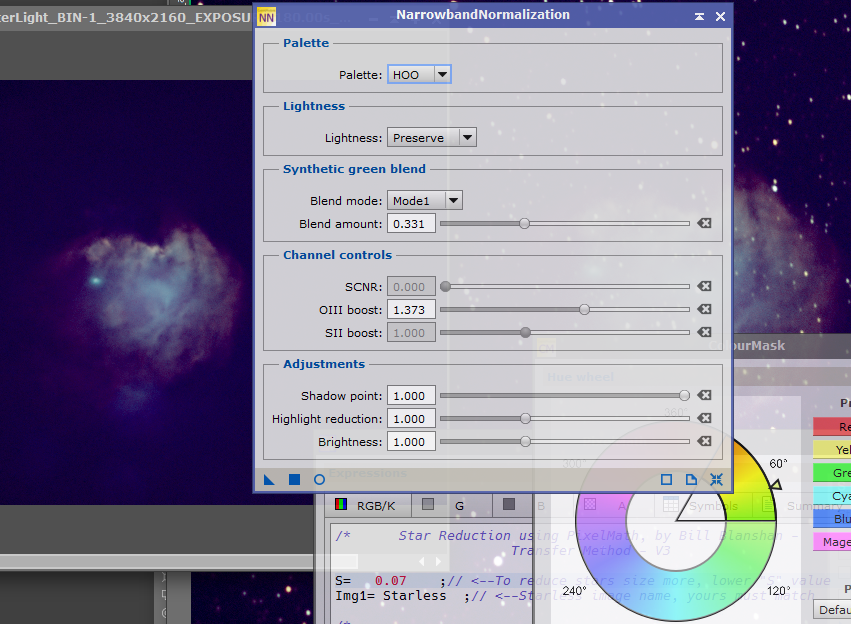Click the SII boost slider handle
The image size is (851, 624).
[x=525, y=333]
